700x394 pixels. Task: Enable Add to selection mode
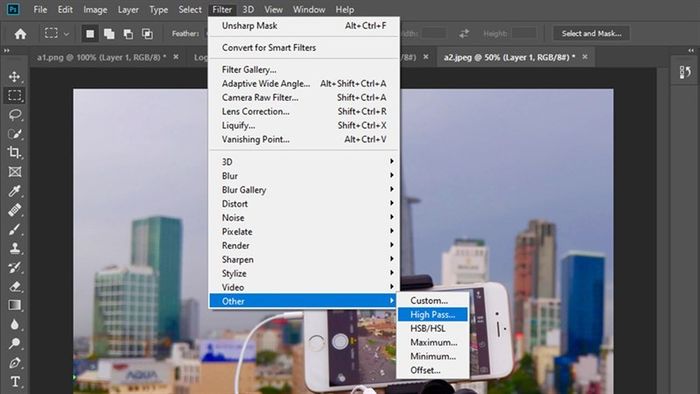tap(109, 34)
